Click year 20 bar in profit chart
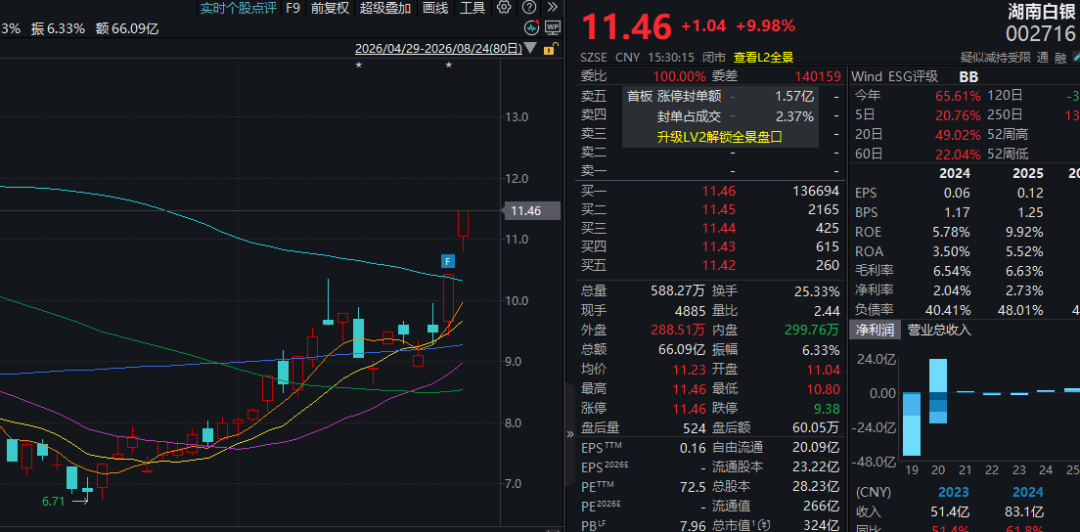 937,391
